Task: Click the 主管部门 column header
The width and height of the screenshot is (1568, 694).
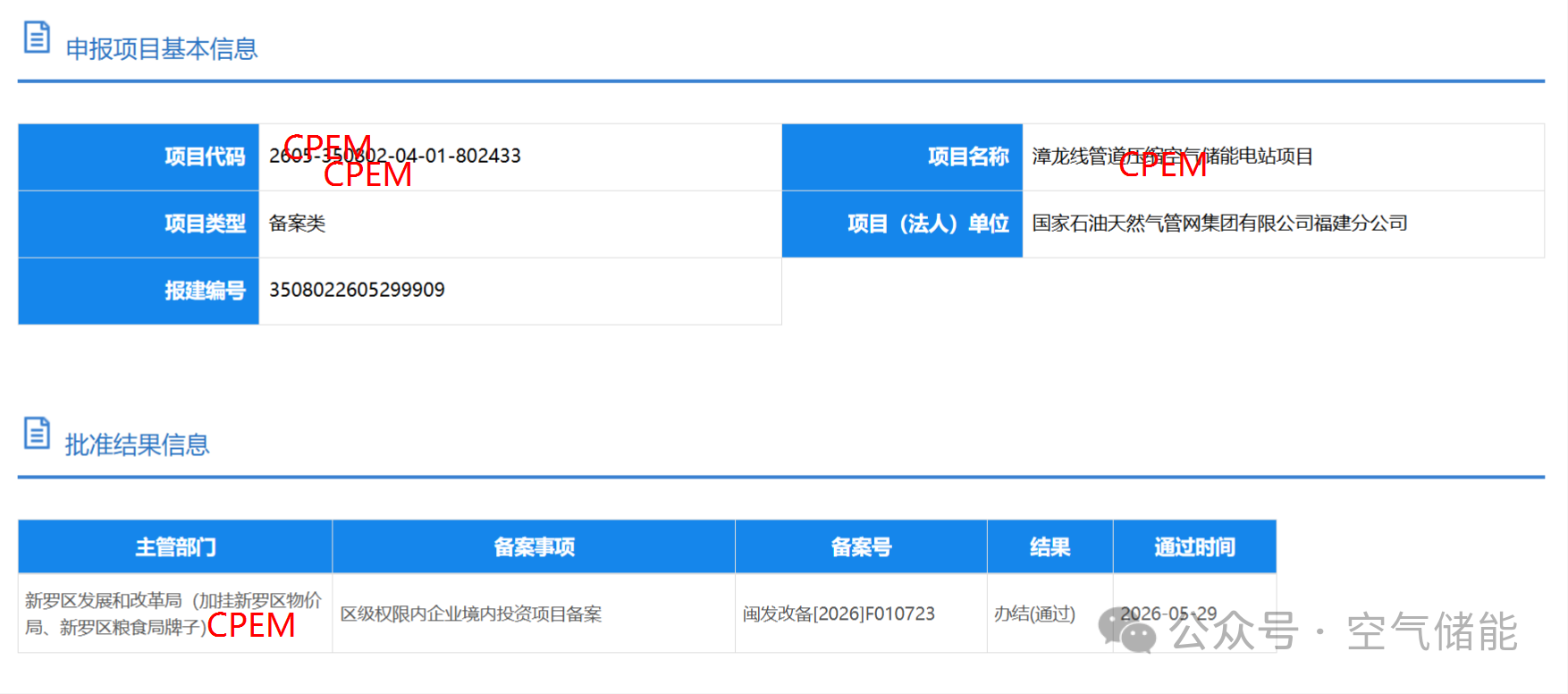Action: tap(175, 546)
